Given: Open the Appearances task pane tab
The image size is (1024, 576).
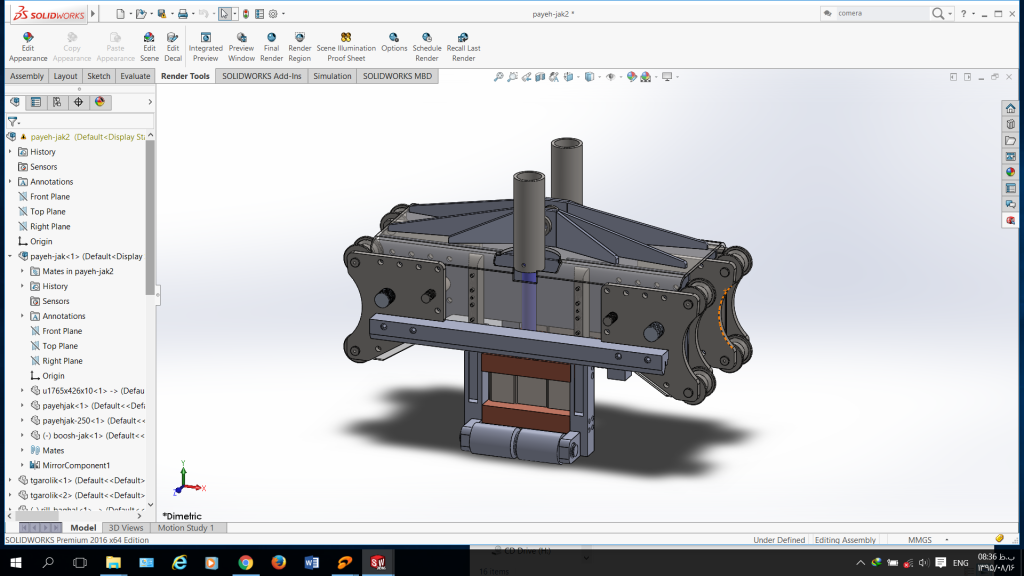Looking at the screenshot, I should point(1010,172).
